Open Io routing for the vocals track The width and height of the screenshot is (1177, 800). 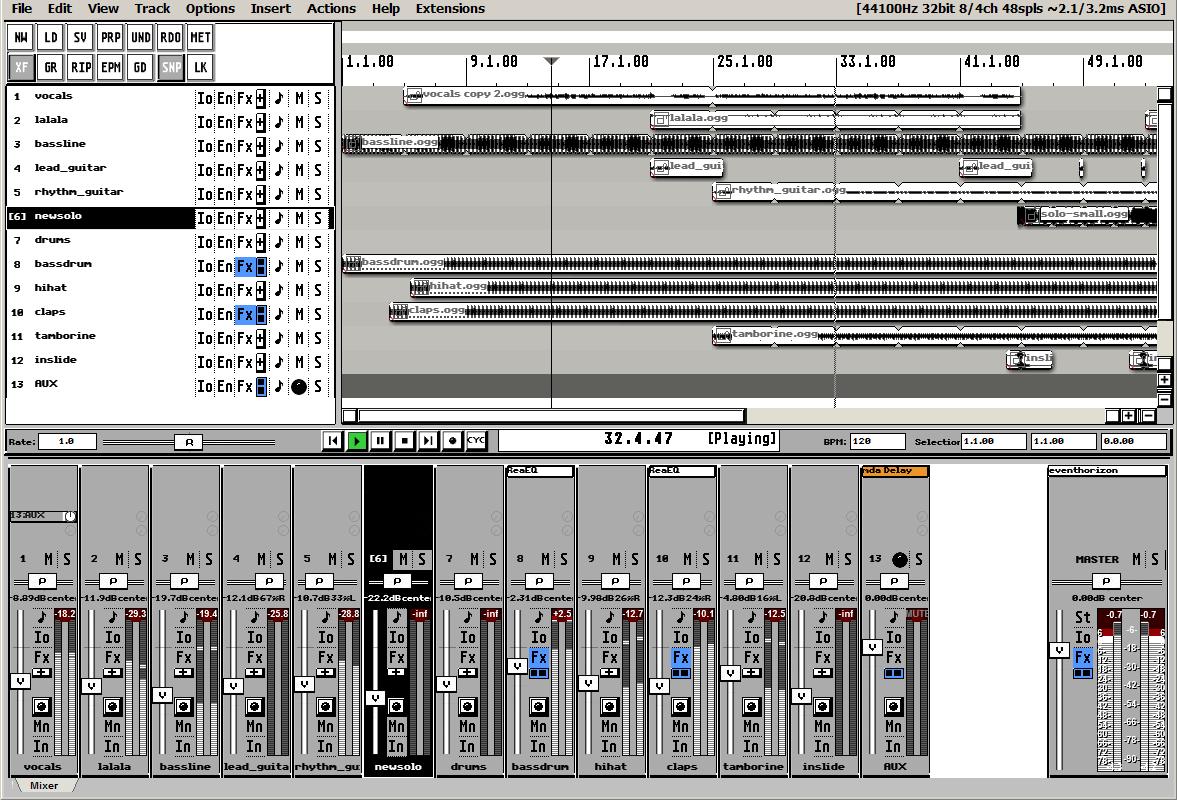(204, 98)
